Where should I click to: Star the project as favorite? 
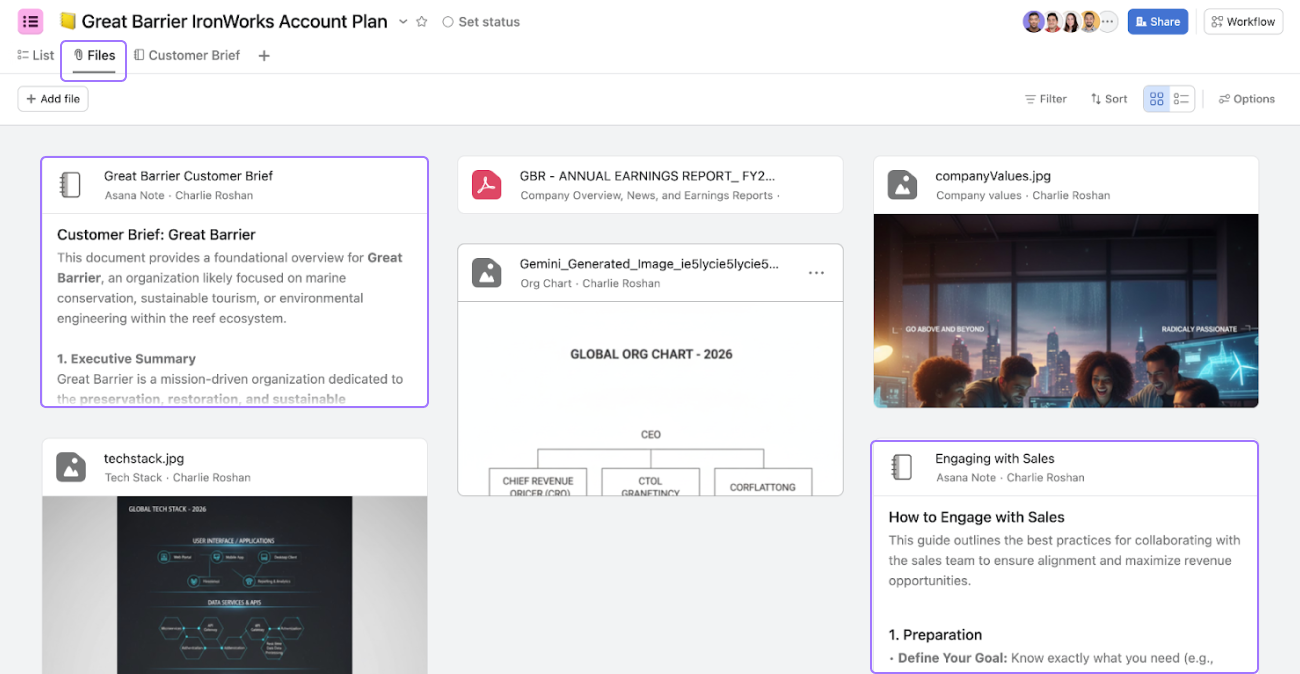(x=422, y=22)
